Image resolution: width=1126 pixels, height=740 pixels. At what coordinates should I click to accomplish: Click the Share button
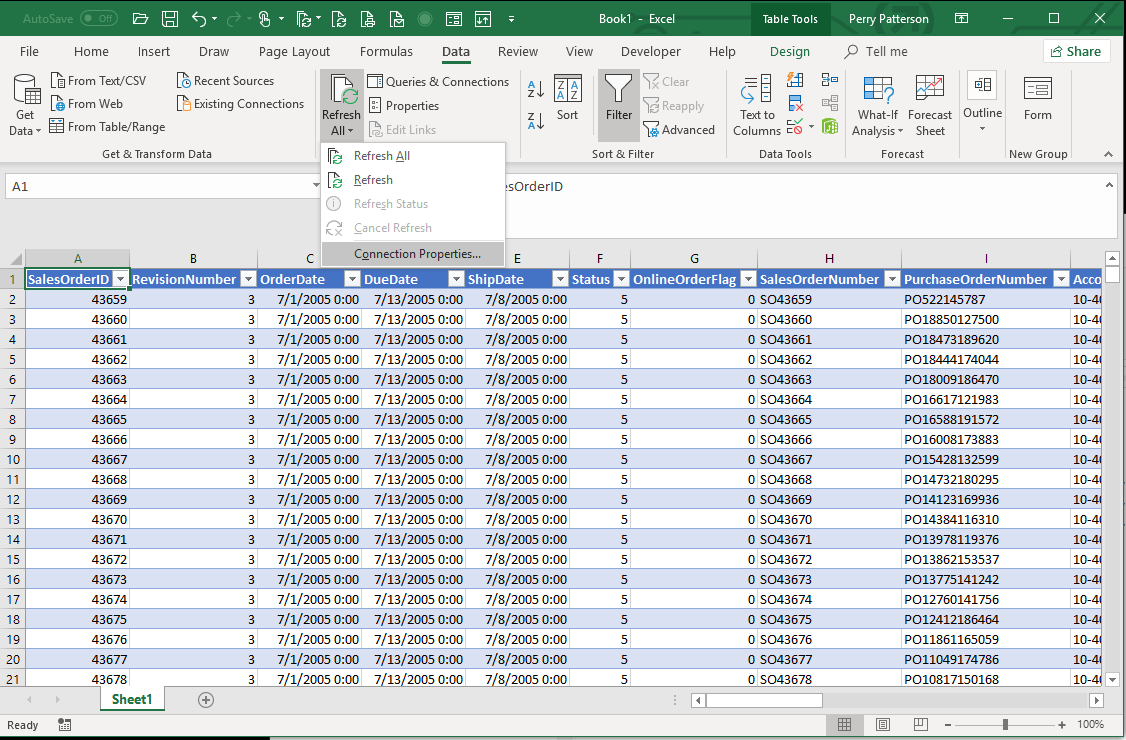click(x=1075, y=52)
